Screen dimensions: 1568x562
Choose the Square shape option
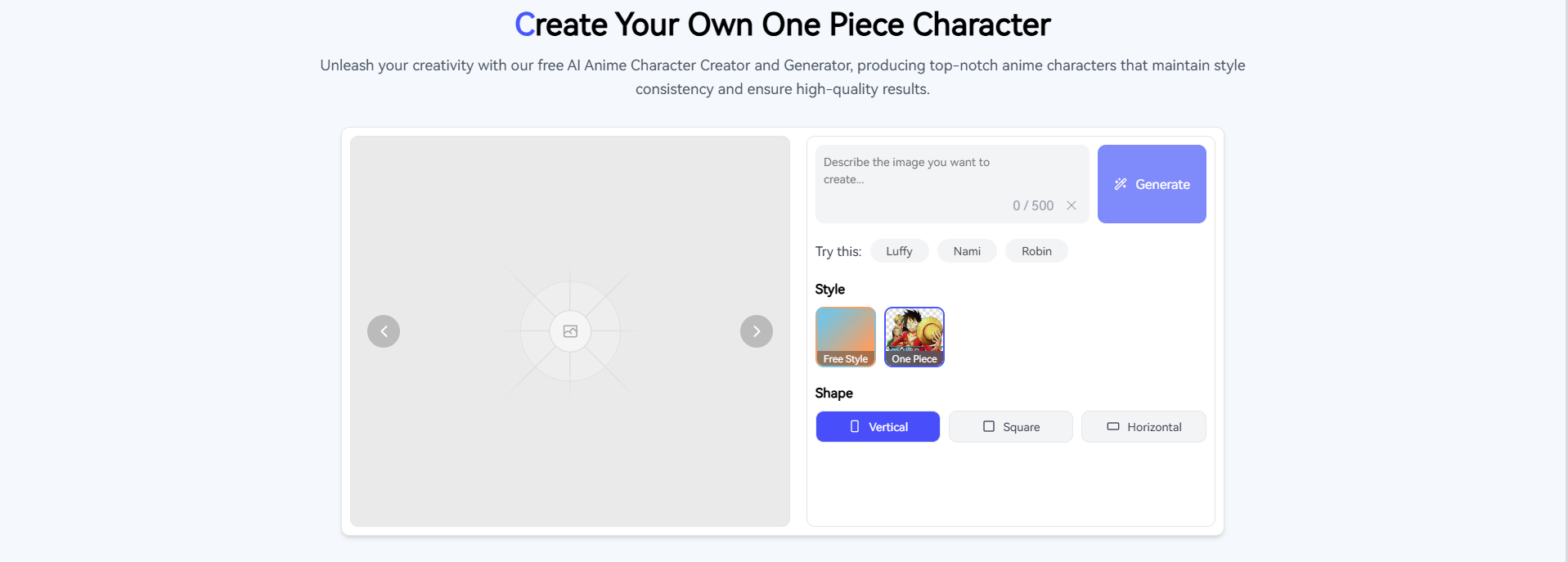click(x=1010, y=426)
